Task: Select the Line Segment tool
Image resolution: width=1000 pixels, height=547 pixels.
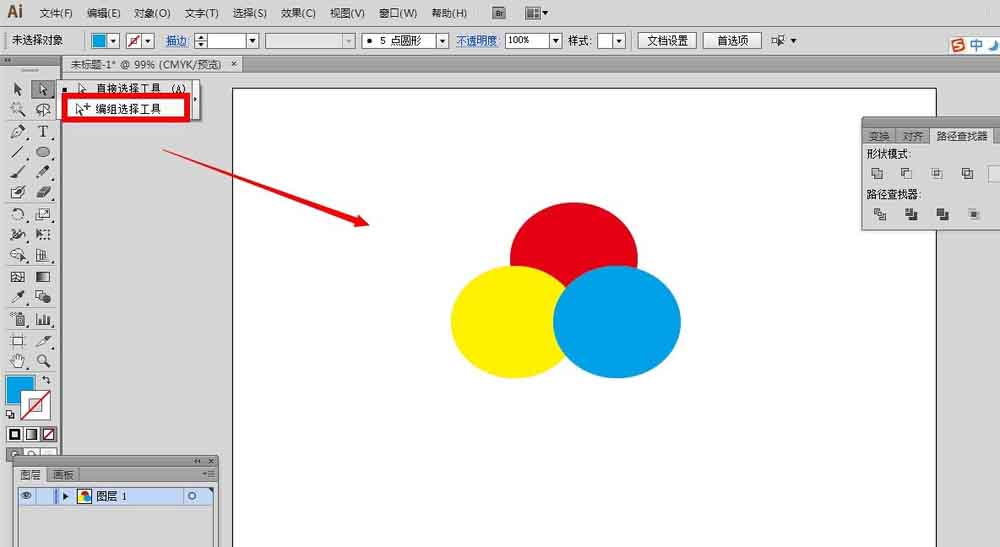Action: click(x=18, y=152)
